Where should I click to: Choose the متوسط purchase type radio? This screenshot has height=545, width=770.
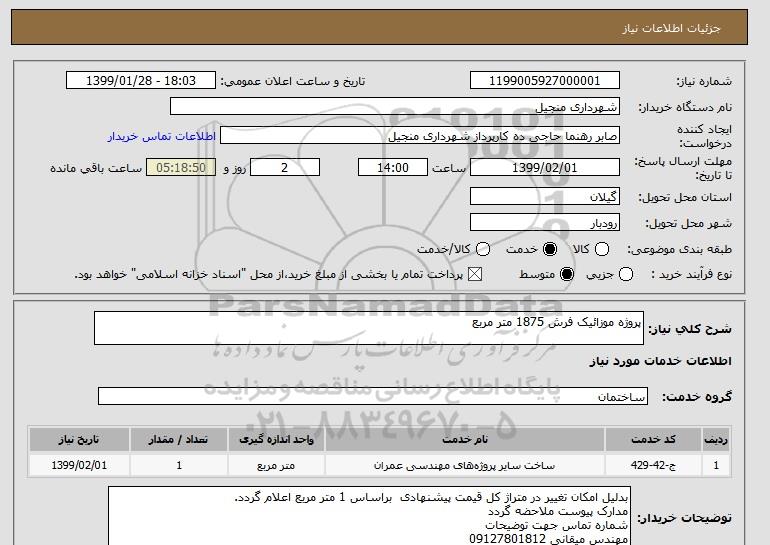tap(567, 274)
